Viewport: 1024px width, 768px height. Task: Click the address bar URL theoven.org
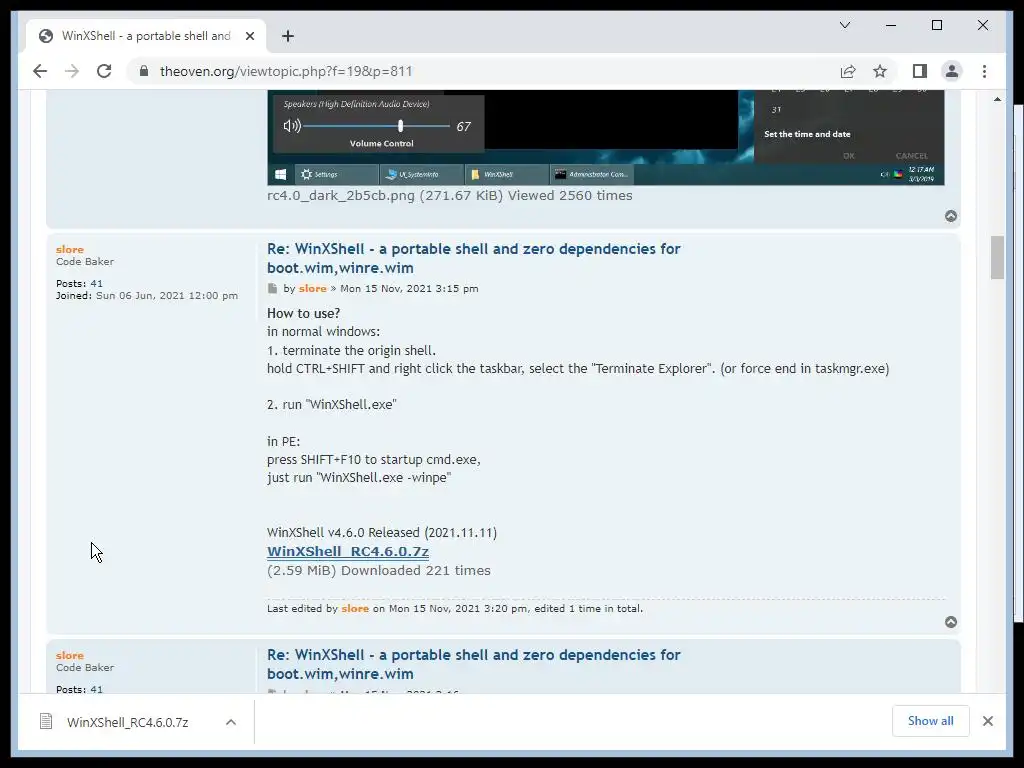pyautogui.click(x=286, y=71)
